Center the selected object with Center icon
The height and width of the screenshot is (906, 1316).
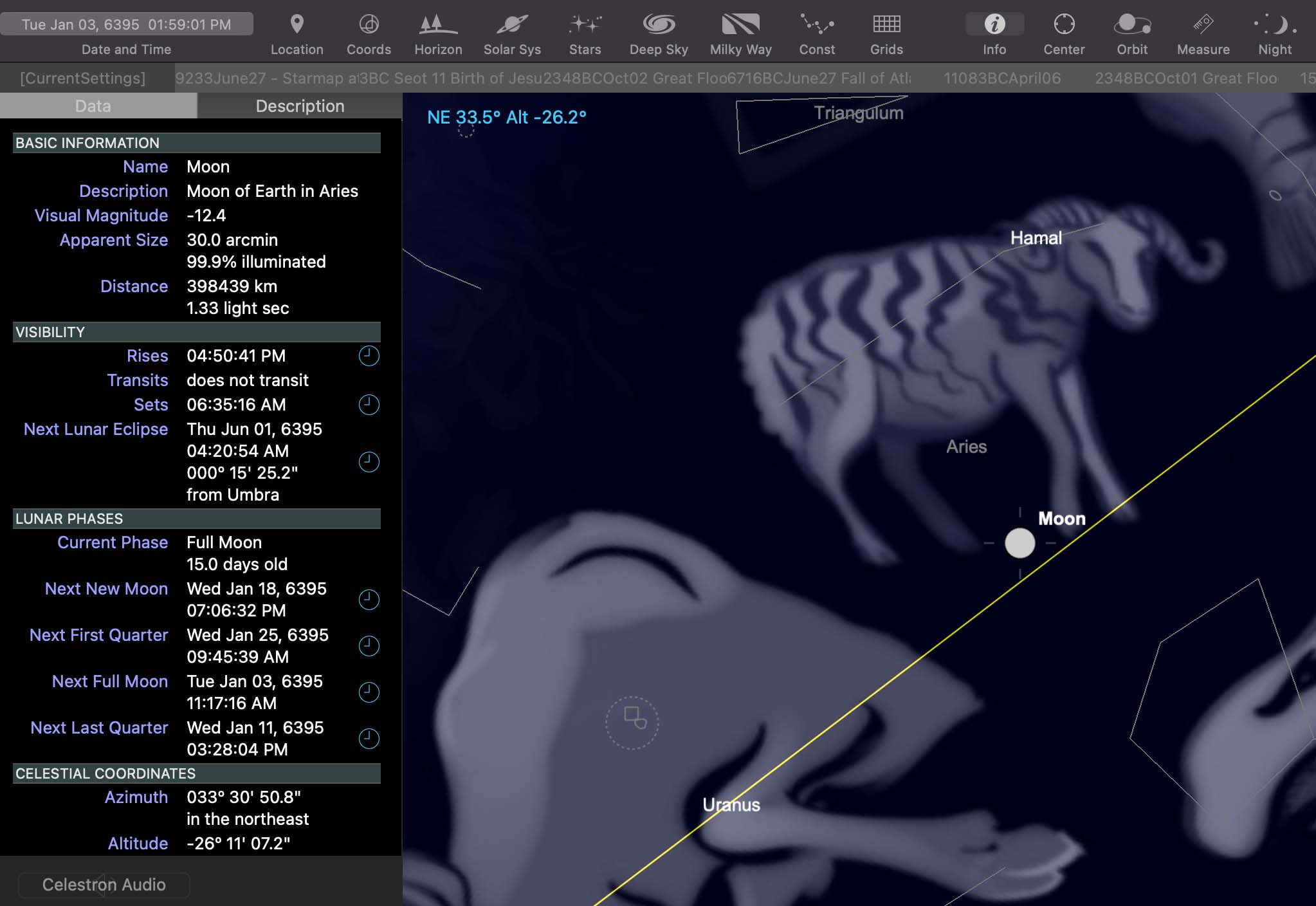(x=1064, y=24)
